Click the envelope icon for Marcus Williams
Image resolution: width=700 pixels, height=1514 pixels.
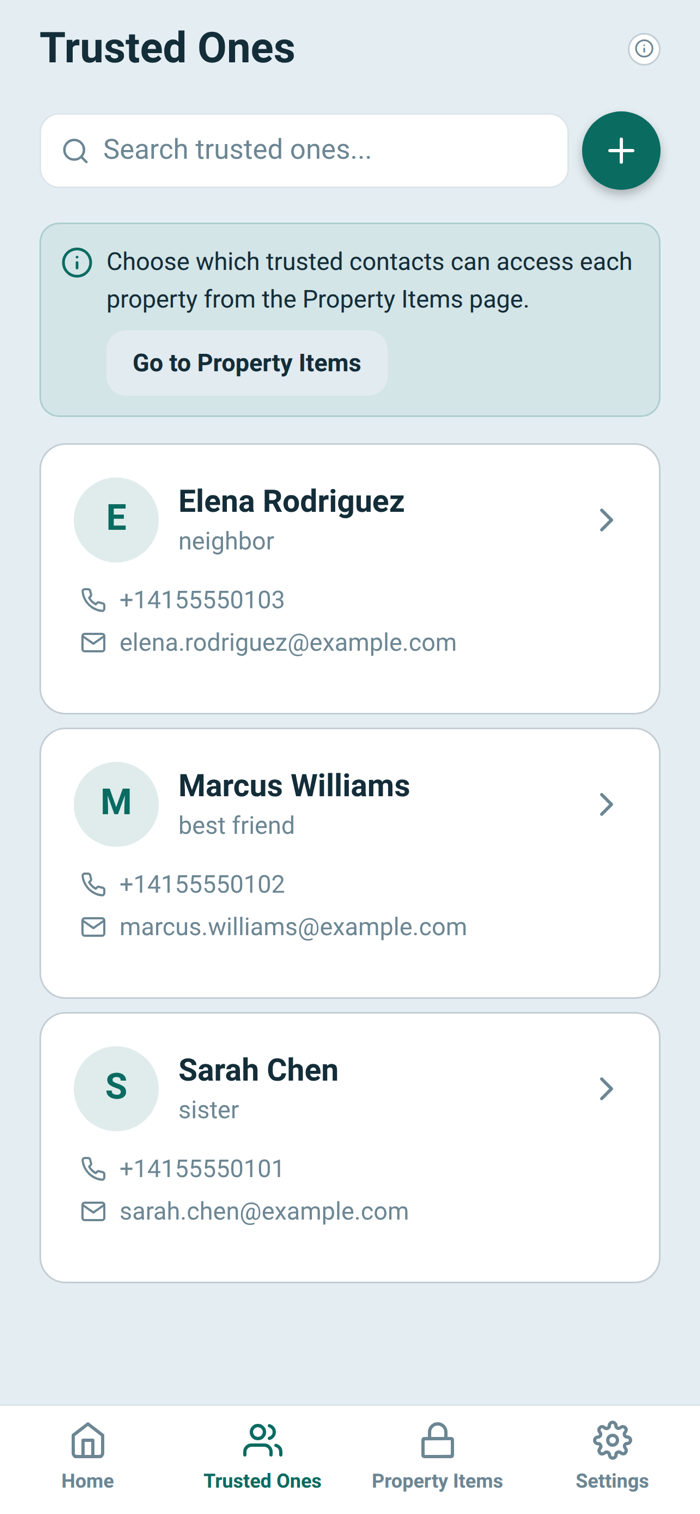93,927
